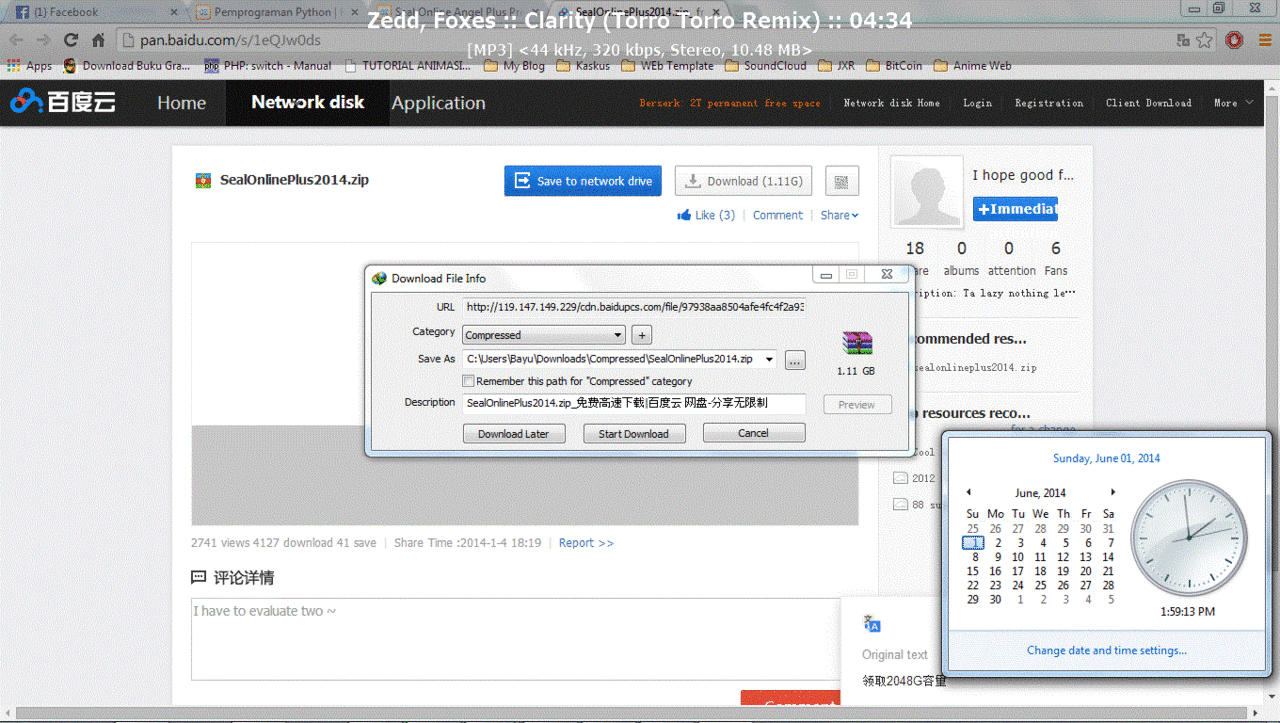Open Apps shortcut in bookmarks bar
The width and height of the screenshot is (1280, 723).
click(x=29, y=66)
